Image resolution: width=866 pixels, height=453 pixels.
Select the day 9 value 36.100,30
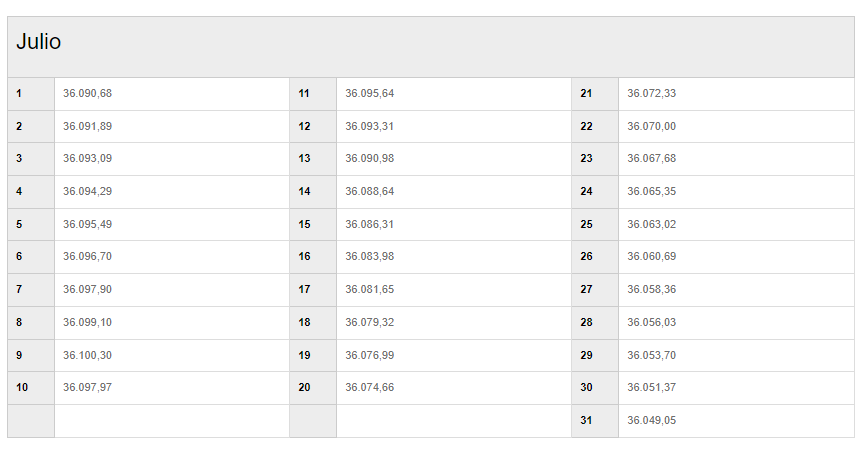[x=87, y=355]
